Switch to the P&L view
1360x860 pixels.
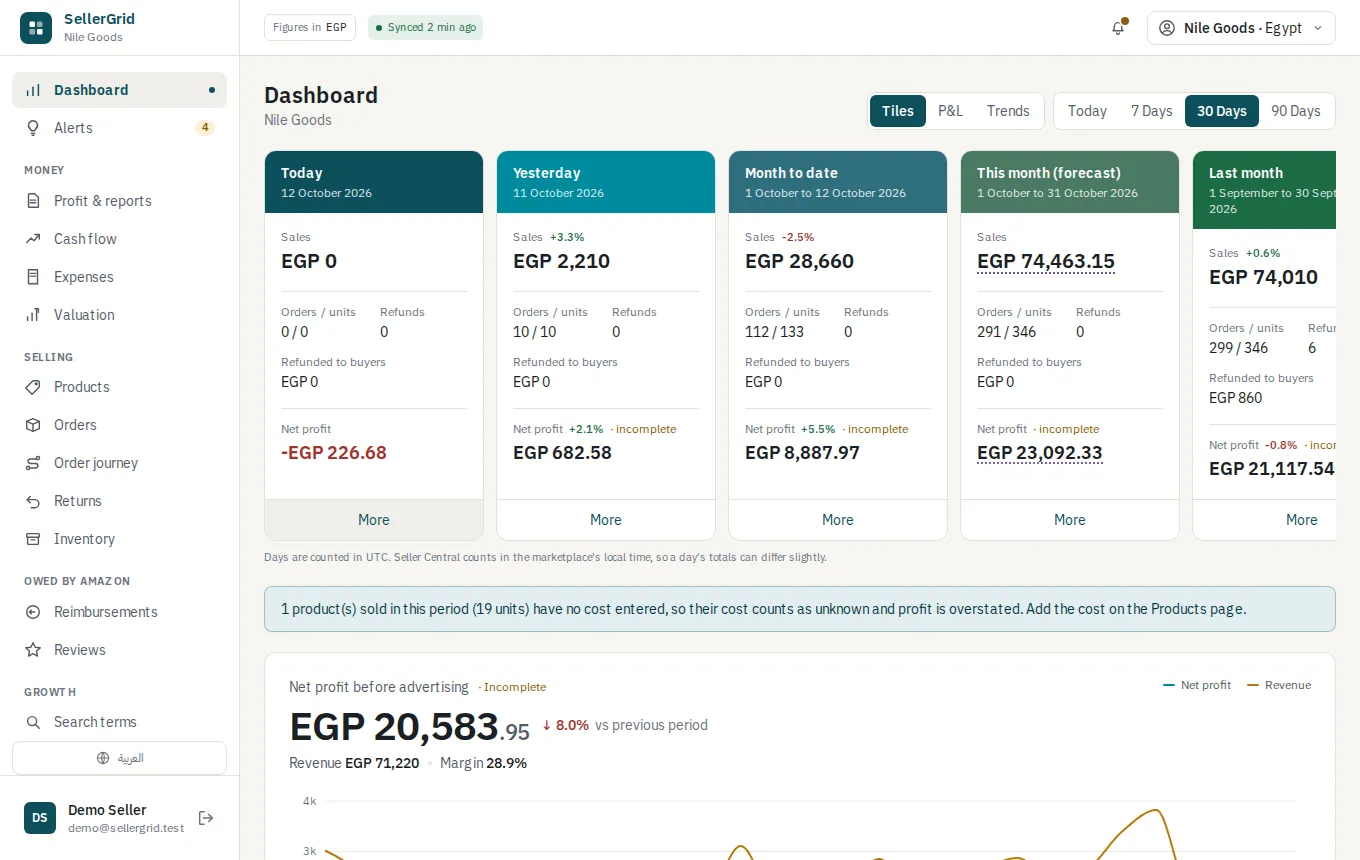coord(950,111)
